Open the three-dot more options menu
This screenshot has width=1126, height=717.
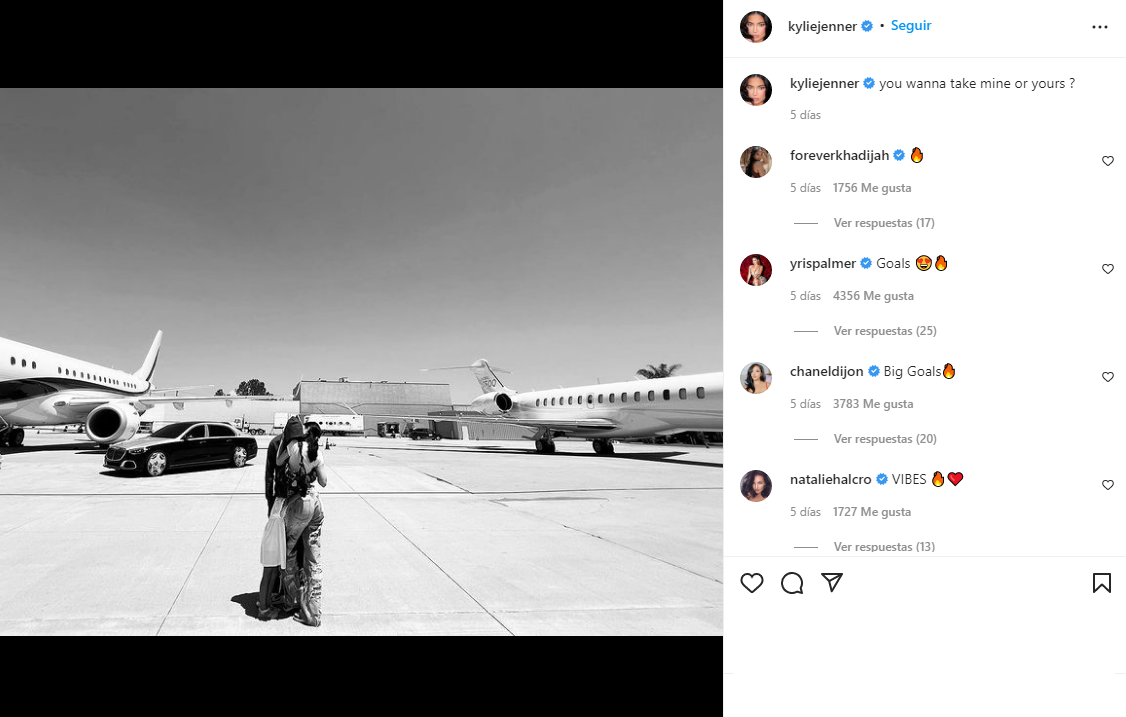coord(1100,27)
